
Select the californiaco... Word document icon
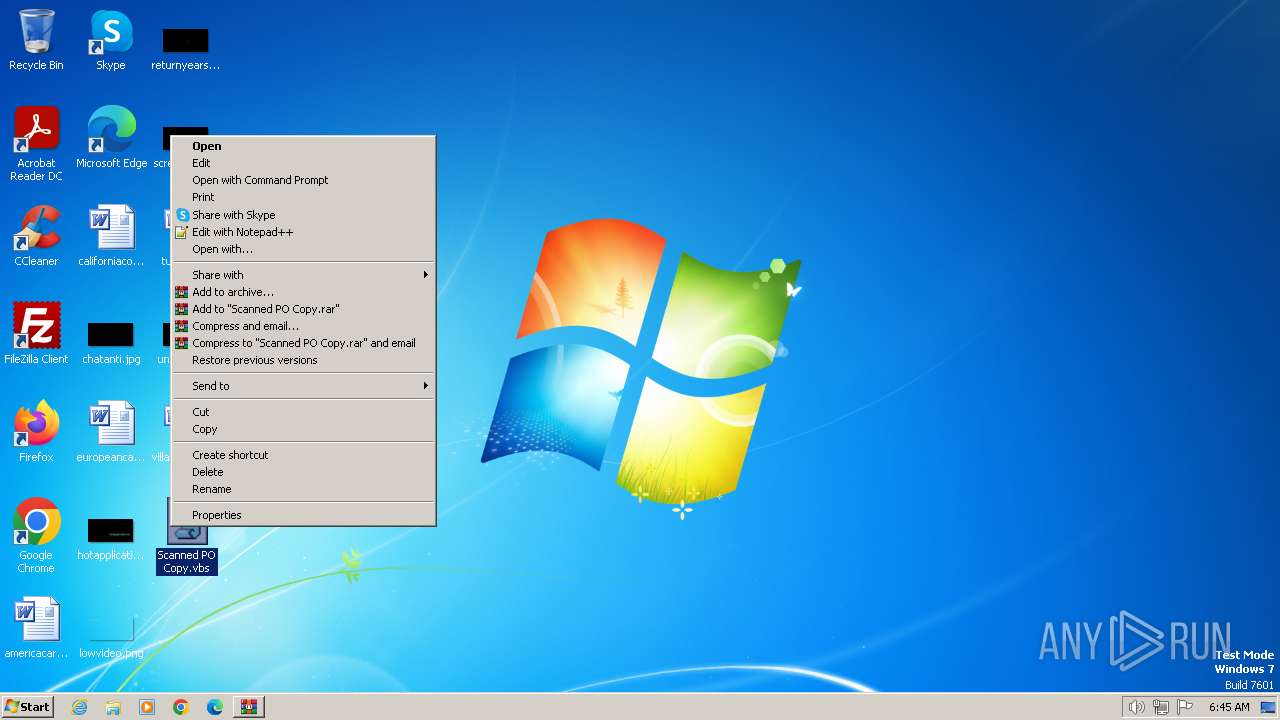[111, 235]
